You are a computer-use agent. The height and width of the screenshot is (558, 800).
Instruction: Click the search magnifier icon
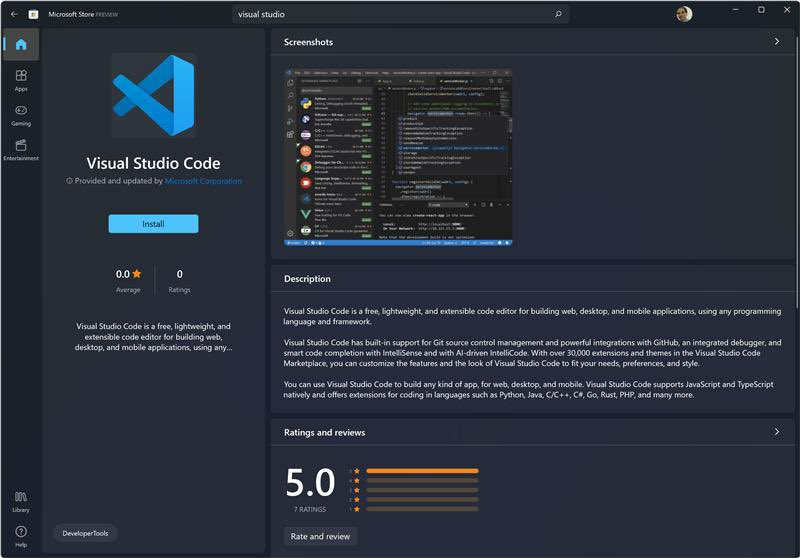click(x=558, y=14)
